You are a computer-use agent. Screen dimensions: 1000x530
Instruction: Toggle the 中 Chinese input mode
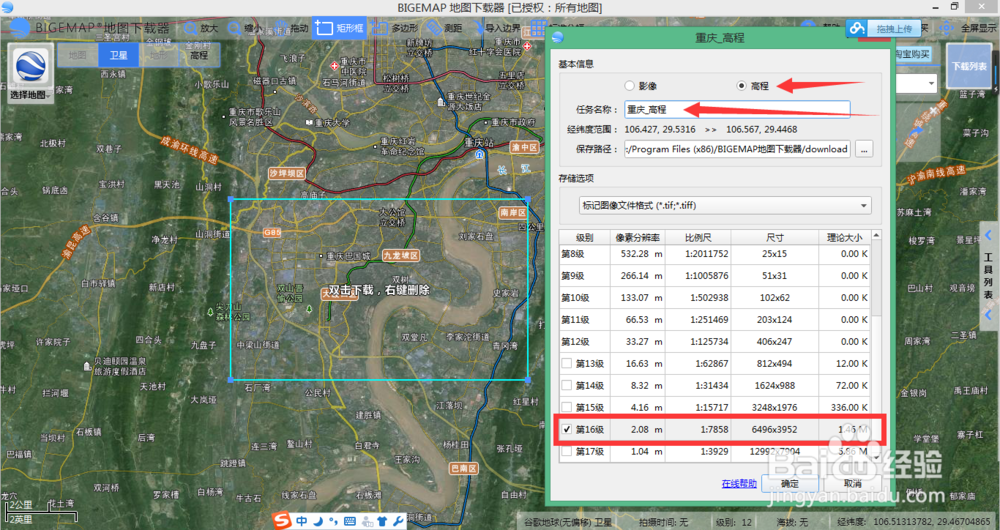pos(302,521)
